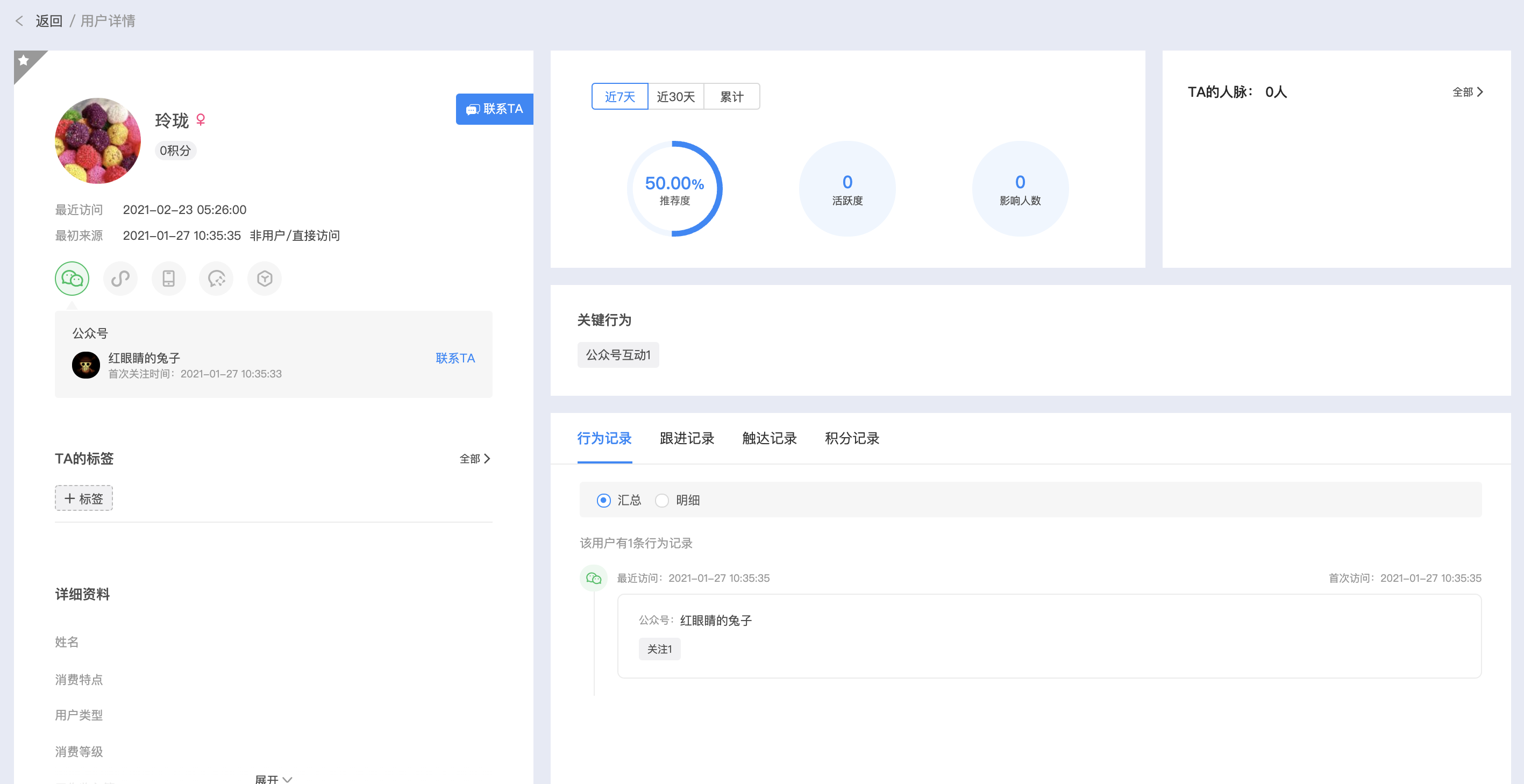Open the user avatar photo

98,141
